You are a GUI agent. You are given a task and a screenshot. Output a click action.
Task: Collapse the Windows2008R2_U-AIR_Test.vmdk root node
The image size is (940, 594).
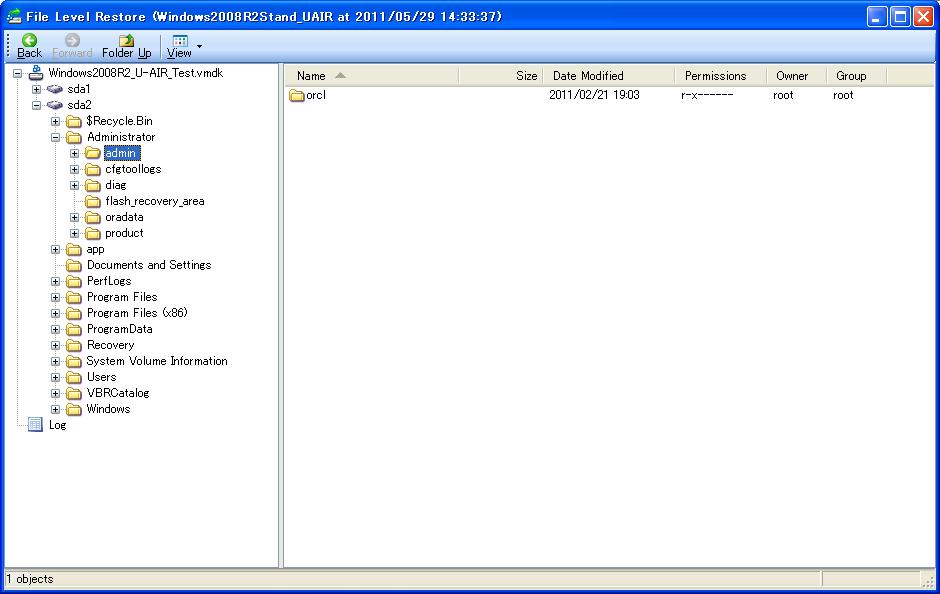17,73
